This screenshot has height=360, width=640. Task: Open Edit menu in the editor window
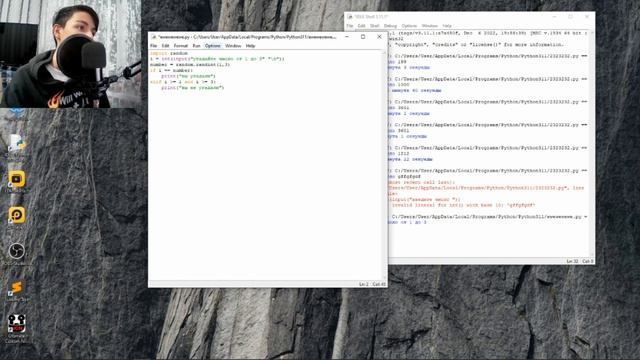click(x=165, y=46)
